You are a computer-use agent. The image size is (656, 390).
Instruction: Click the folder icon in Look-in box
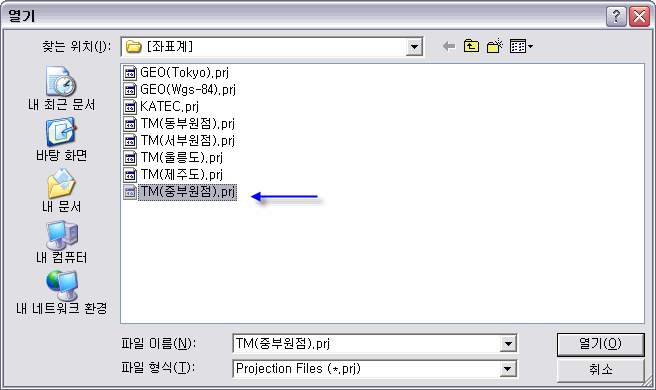(134, 46)
